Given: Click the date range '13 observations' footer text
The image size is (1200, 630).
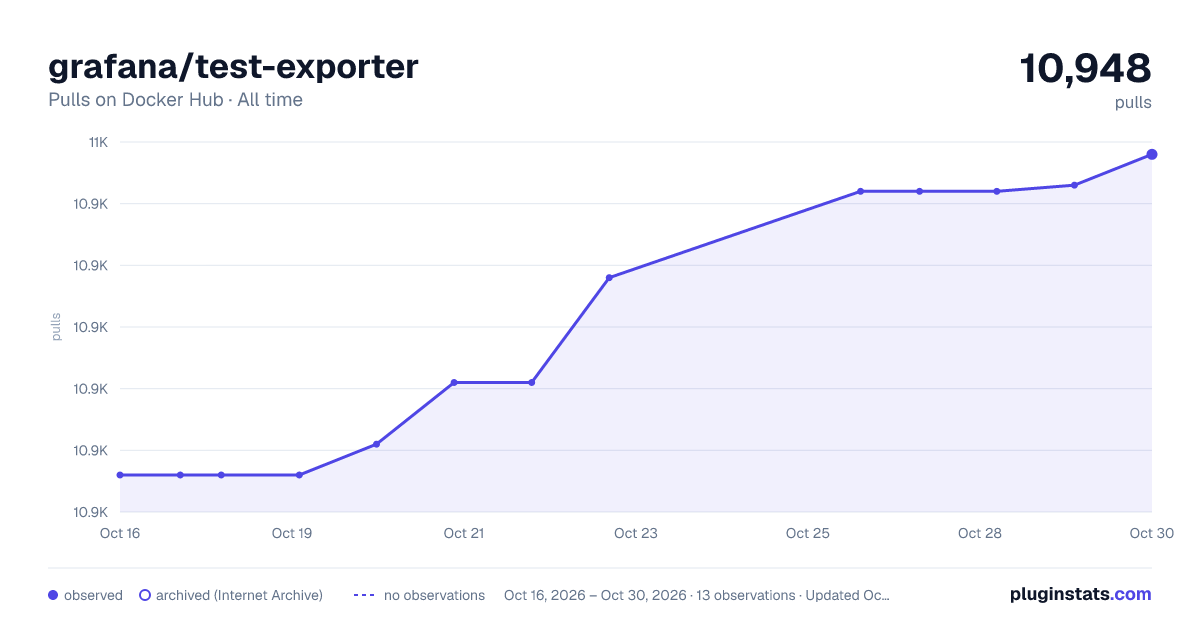Looking at the screenshot, I should [696, 595].
